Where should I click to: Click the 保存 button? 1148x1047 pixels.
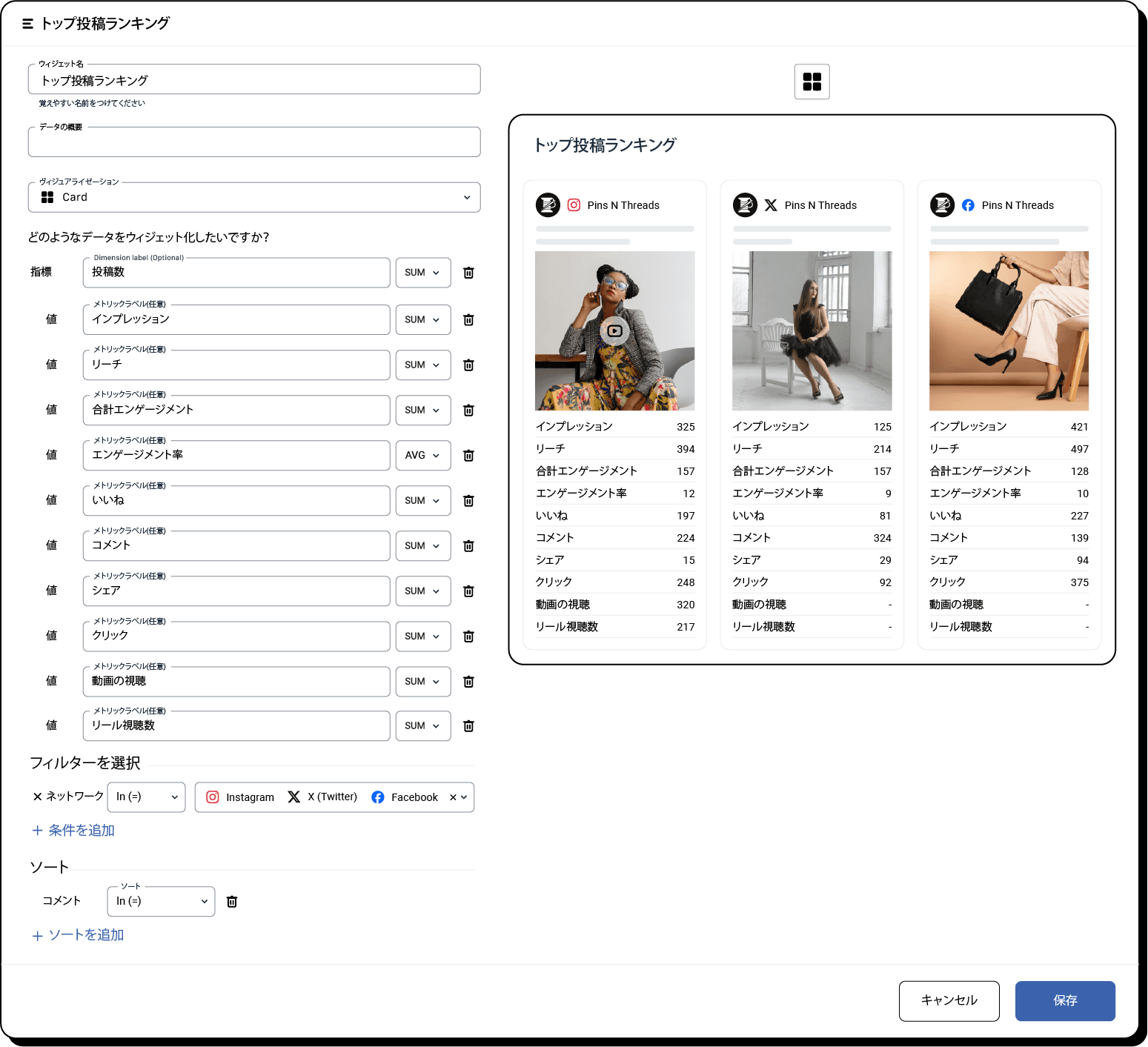coord(1064,1000)
